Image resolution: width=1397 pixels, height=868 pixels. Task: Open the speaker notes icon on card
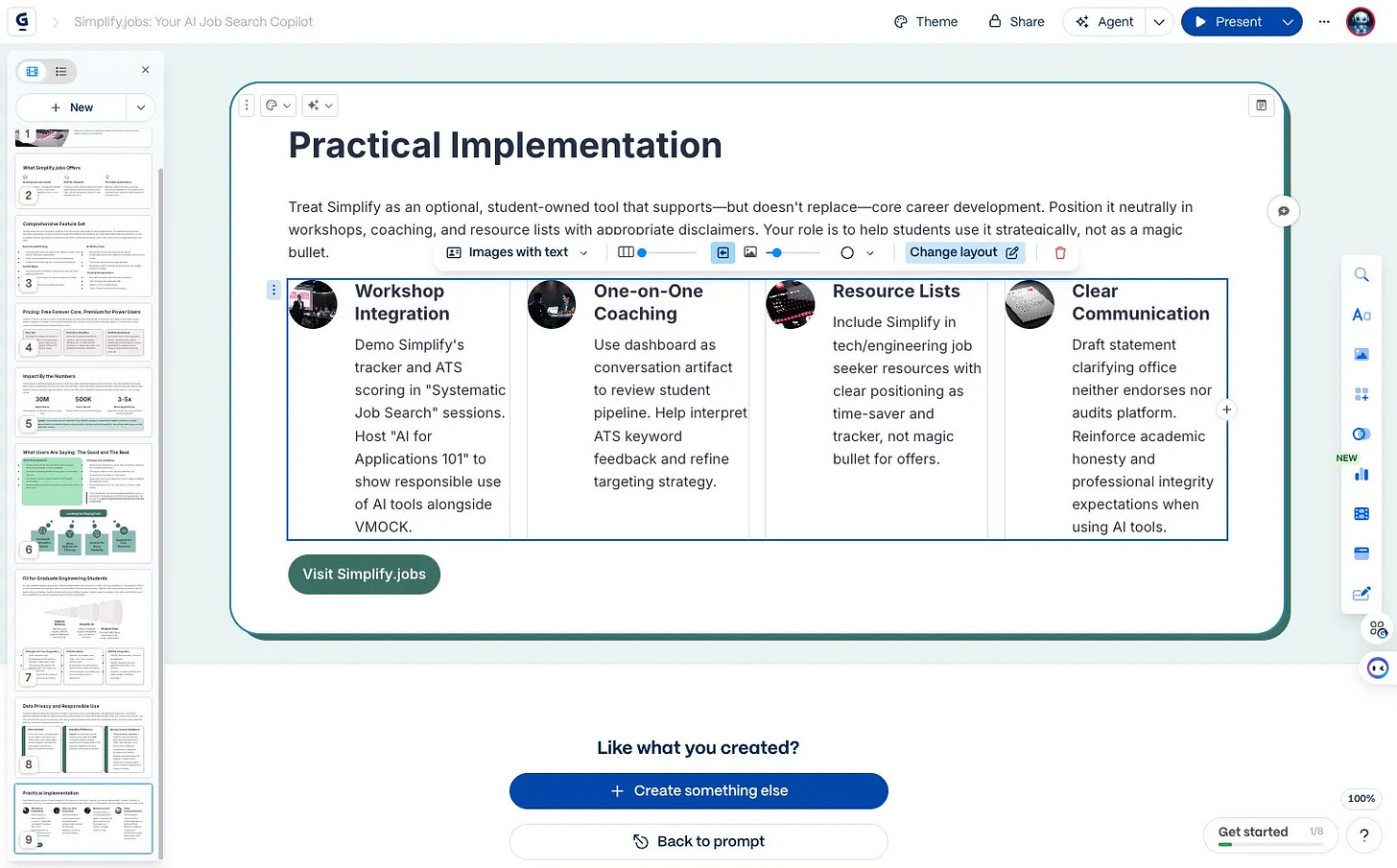[1261, 106]
